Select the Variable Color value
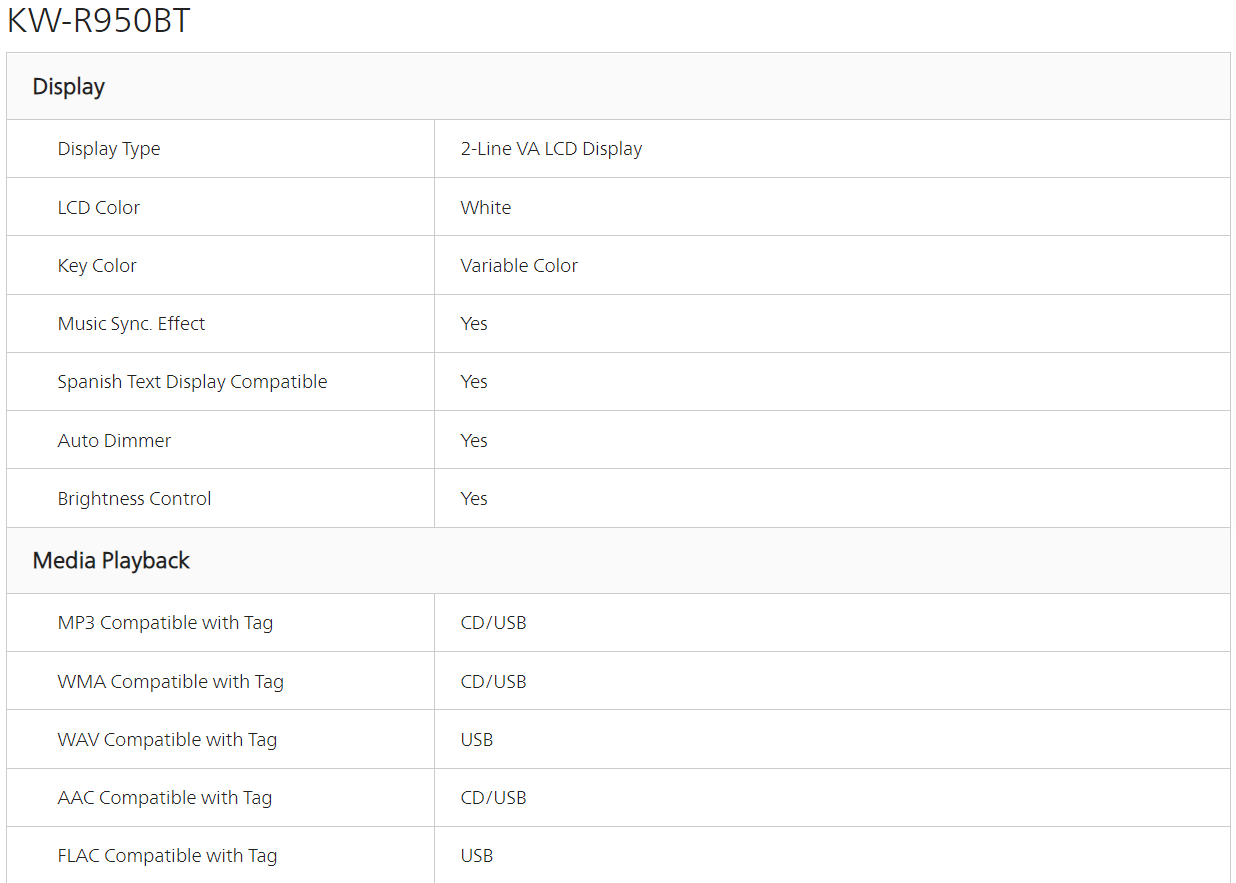The image size is (1236, 883). click(519, 265)
